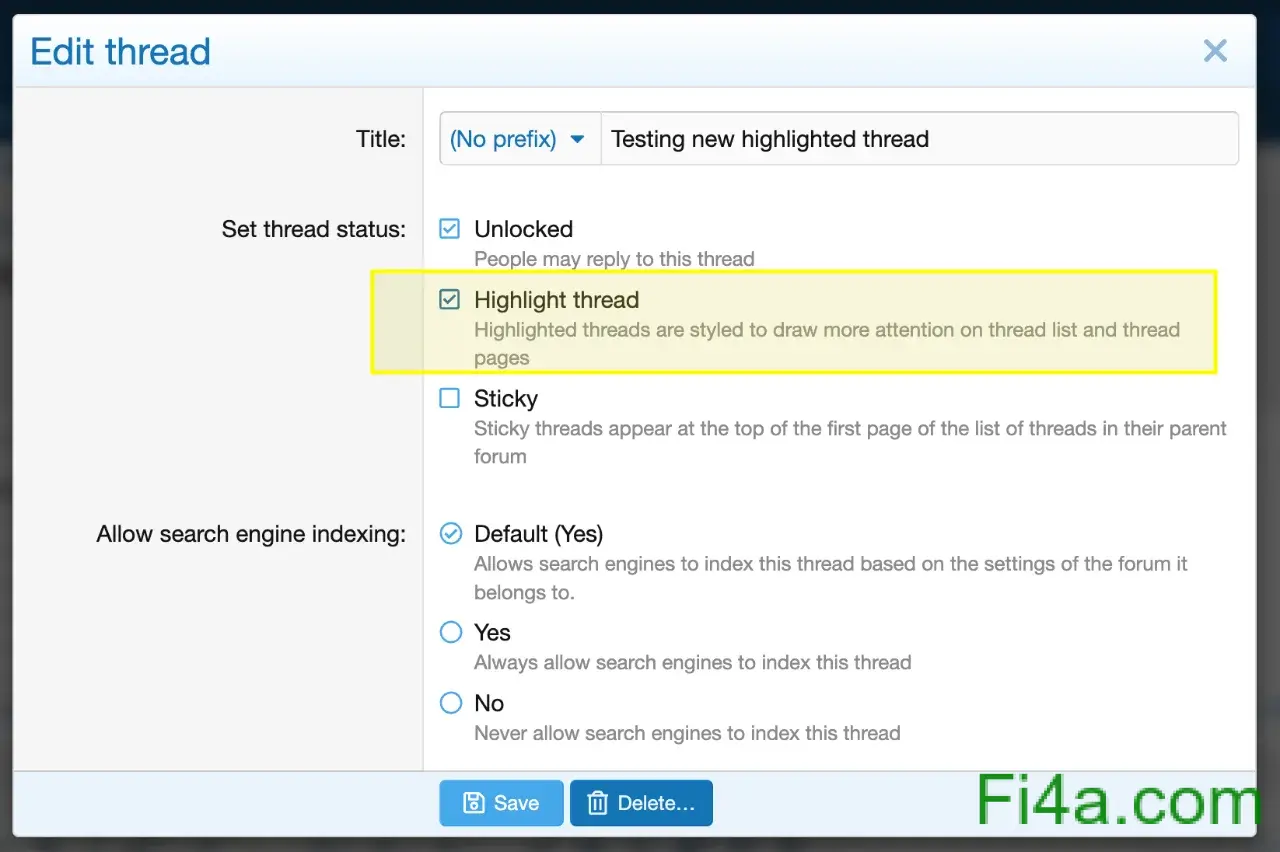The width and height of the screenshot is (1280, 852).
Task: Open the (No prefix) dropdown text
Action: [503, 139]
